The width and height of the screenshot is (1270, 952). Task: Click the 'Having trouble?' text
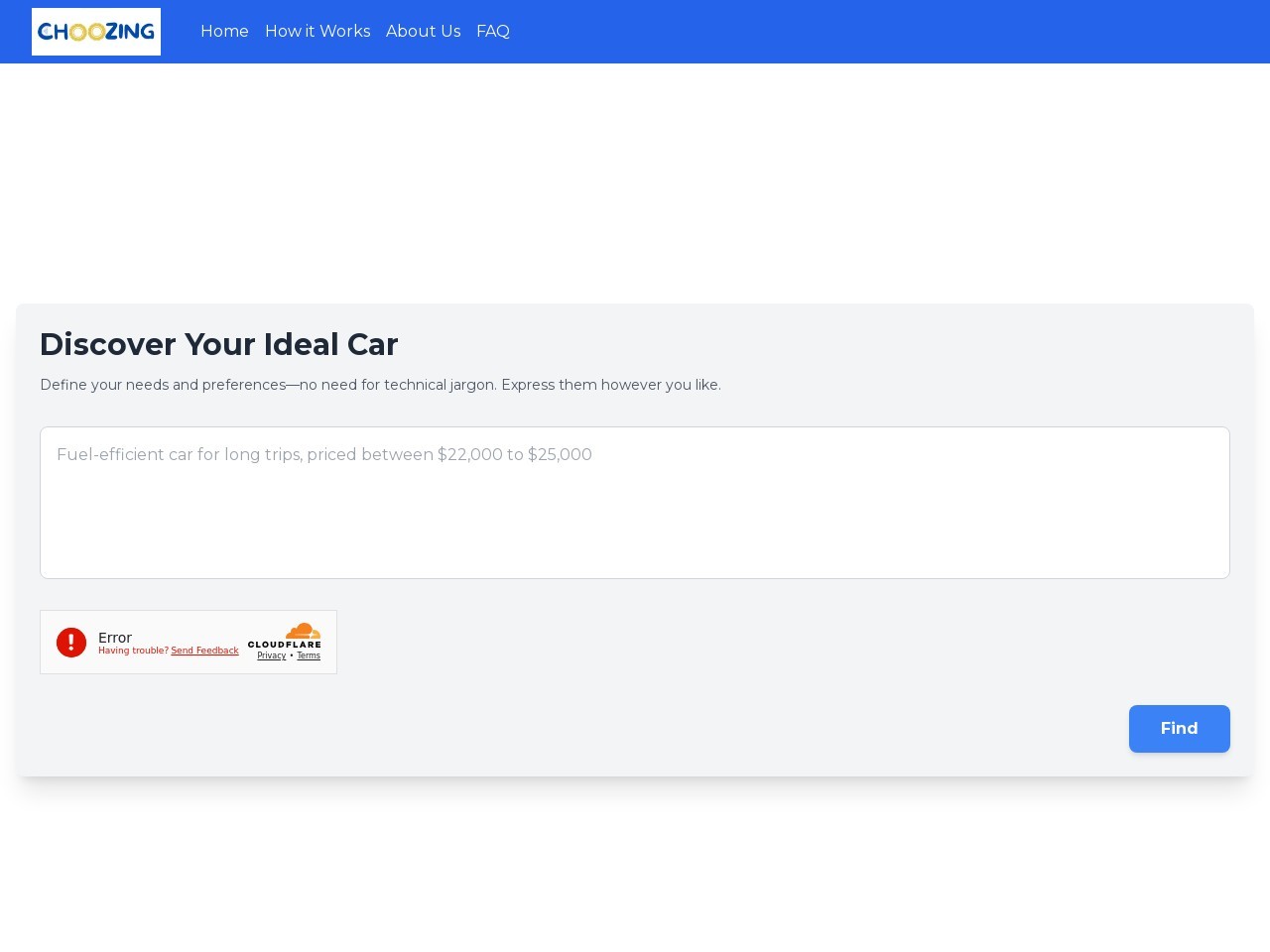click(133, 652)
